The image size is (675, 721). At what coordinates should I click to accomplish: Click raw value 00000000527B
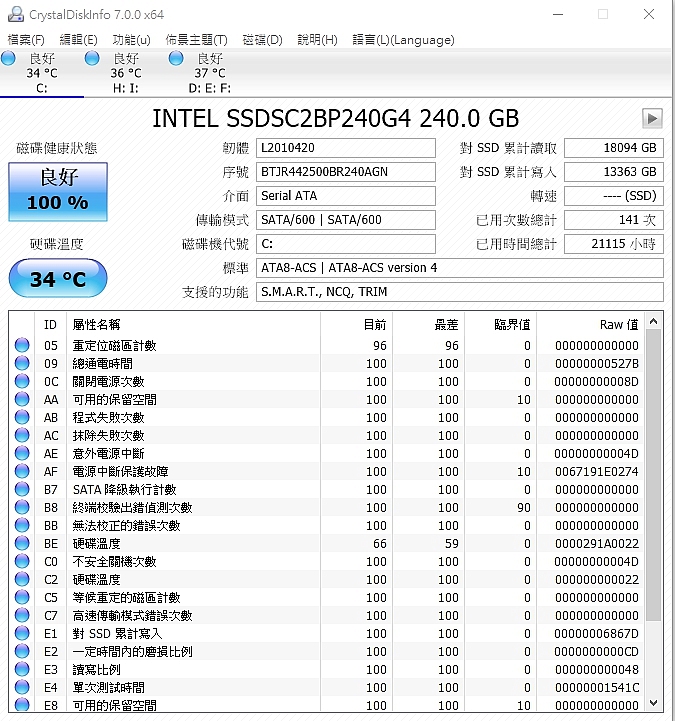[596, 363]
